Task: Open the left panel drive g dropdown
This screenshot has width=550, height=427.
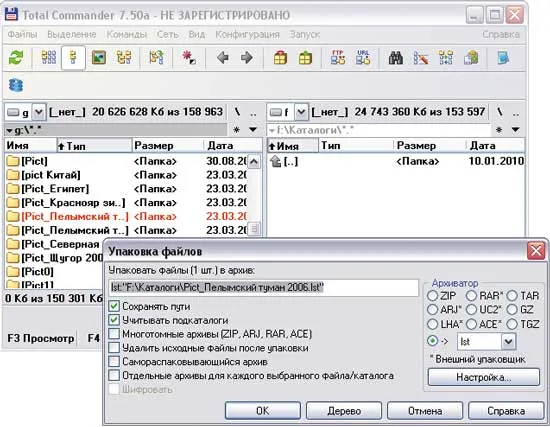Action: (x=39, y=112)
